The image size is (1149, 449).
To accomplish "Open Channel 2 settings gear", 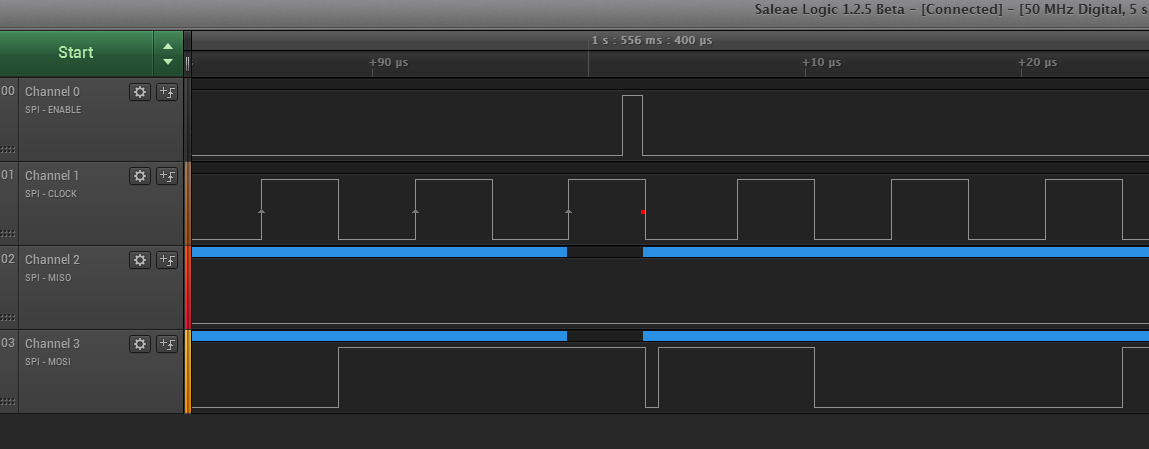I will click(140, 260).
